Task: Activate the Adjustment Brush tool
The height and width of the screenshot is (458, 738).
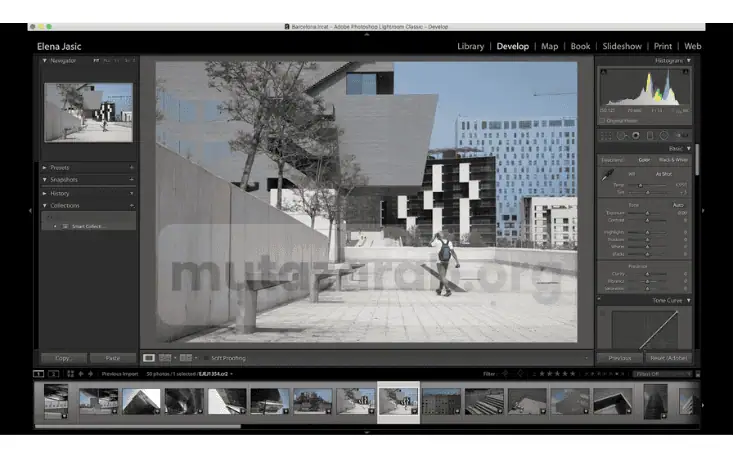Action: point(684,136)
